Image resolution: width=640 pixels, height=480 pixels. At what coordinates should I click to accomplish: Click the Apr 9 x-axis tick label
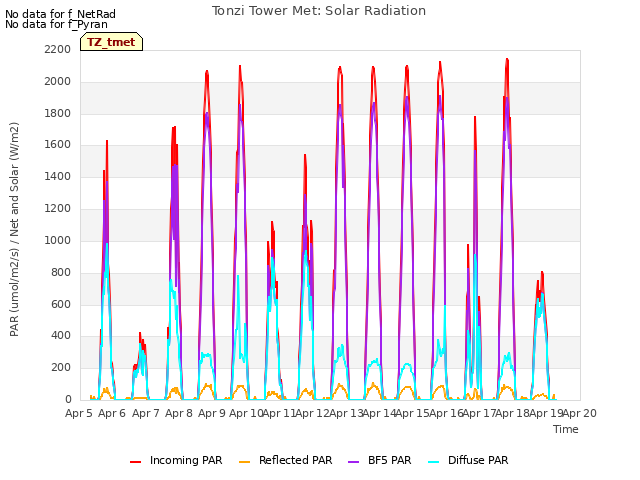[212, 413]
